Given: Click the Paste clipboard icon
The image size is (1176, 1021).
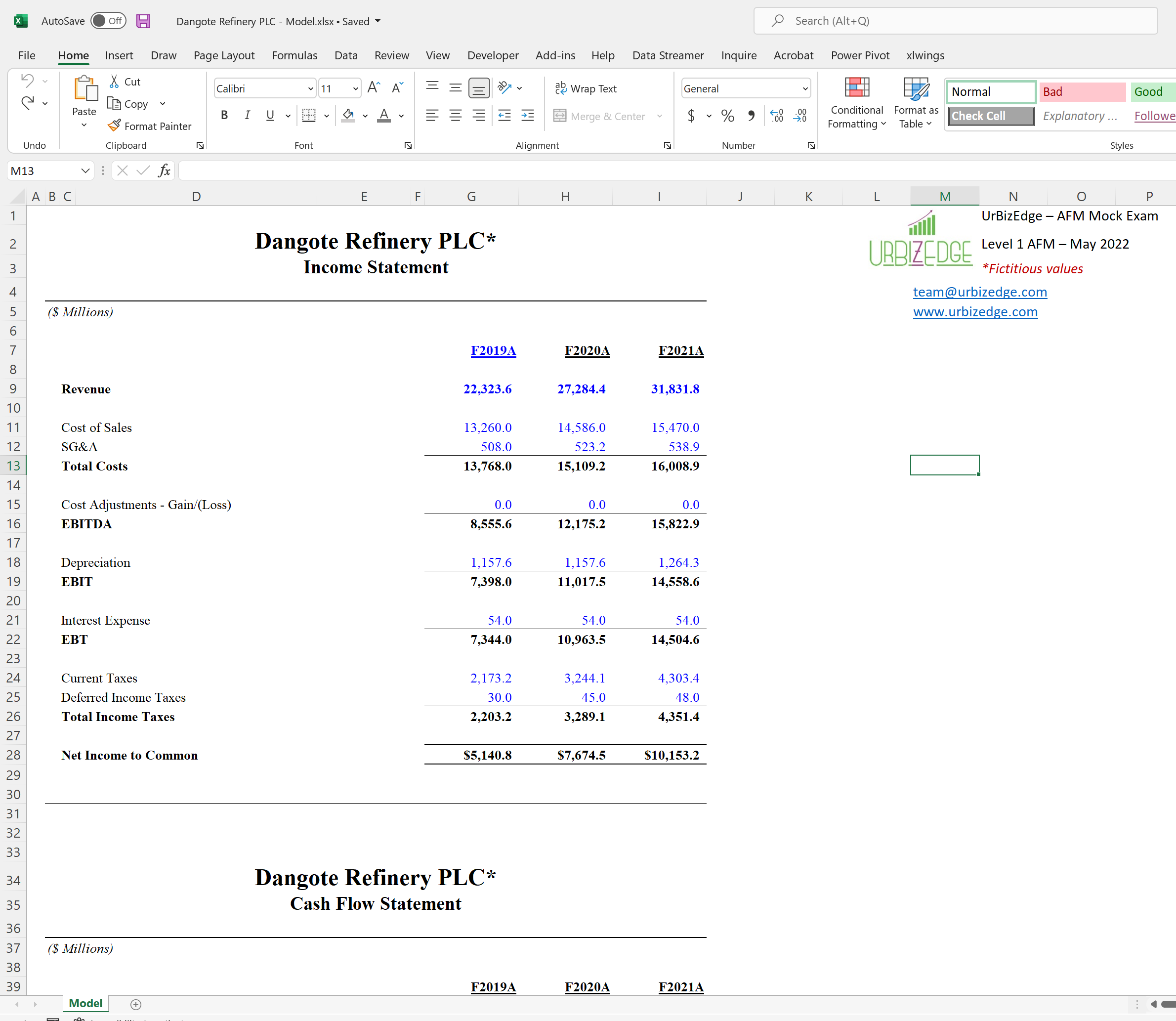Looking at the screenshot, I should point(85,89).
